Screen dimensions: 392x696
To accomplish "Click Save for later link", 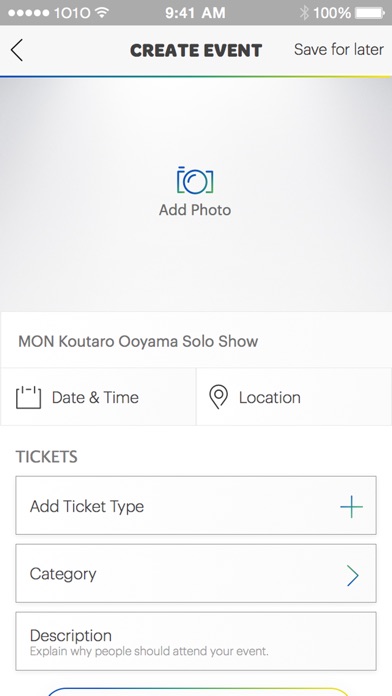I will click(339, 49).
